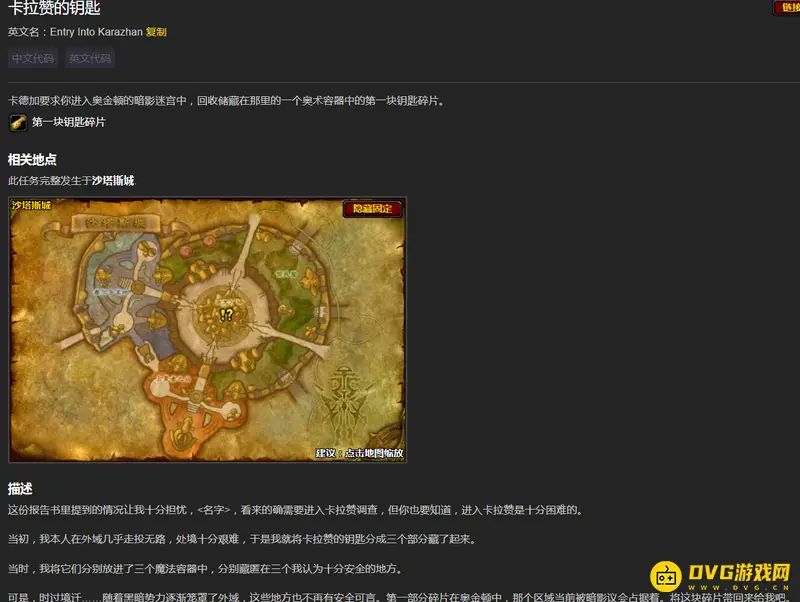Click the 隐藏固定 button on the map
This screenshot has width=800, height=602.
point(372,208)
